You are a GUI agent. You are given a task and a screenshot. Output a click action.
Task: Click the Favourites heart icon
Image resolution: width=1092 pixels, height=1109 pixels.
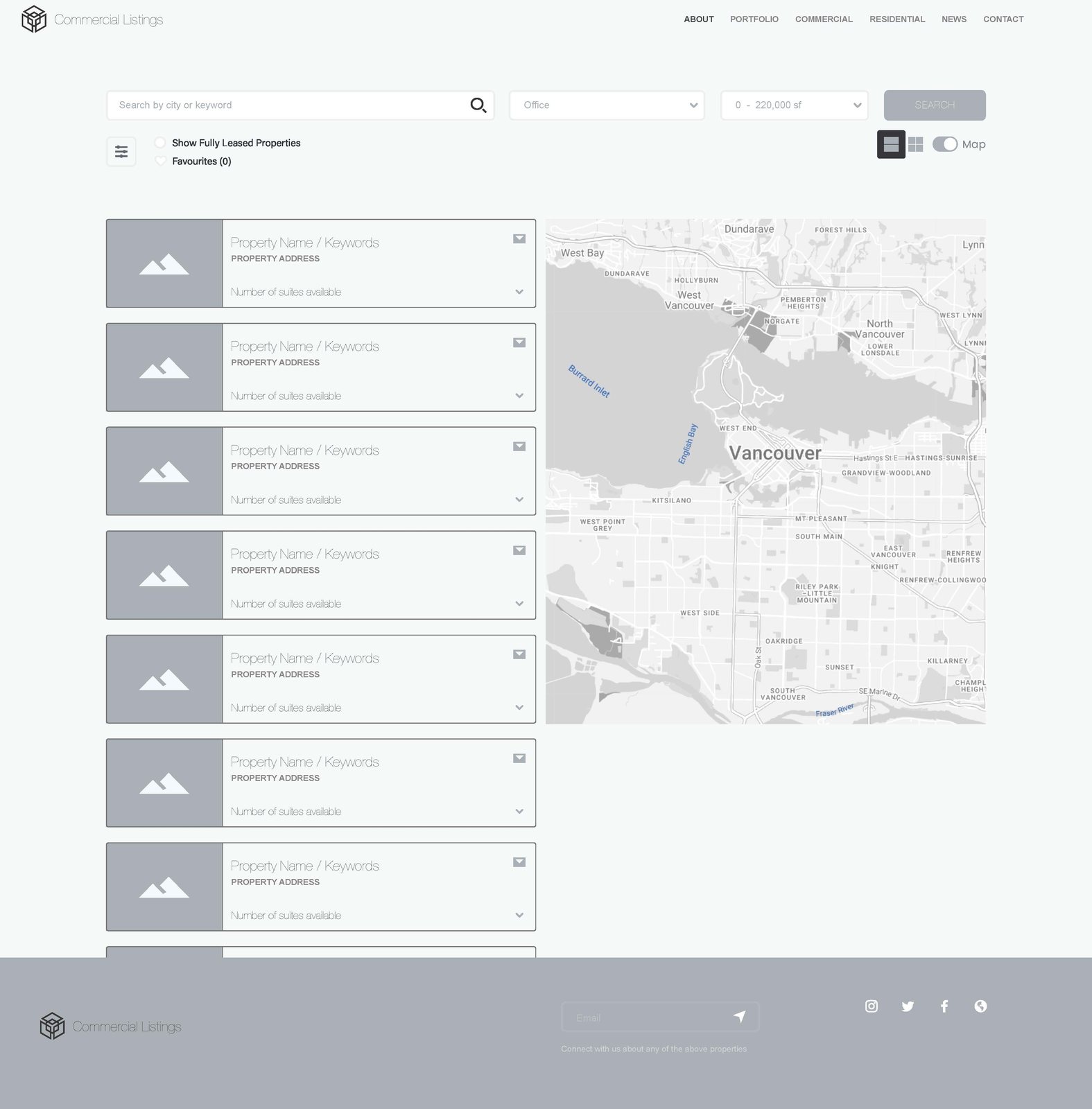click(160, 161)
